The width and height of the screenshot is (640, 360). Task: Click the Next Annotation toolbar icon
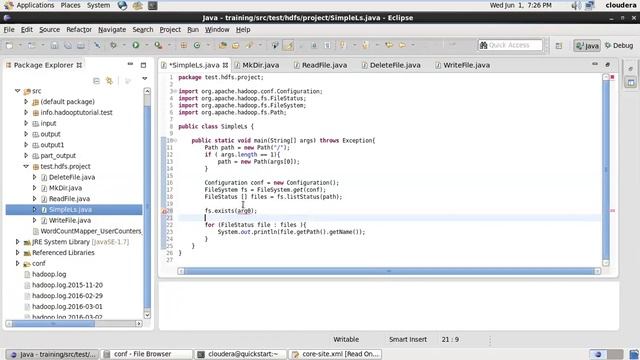click(x=342, y=45)
